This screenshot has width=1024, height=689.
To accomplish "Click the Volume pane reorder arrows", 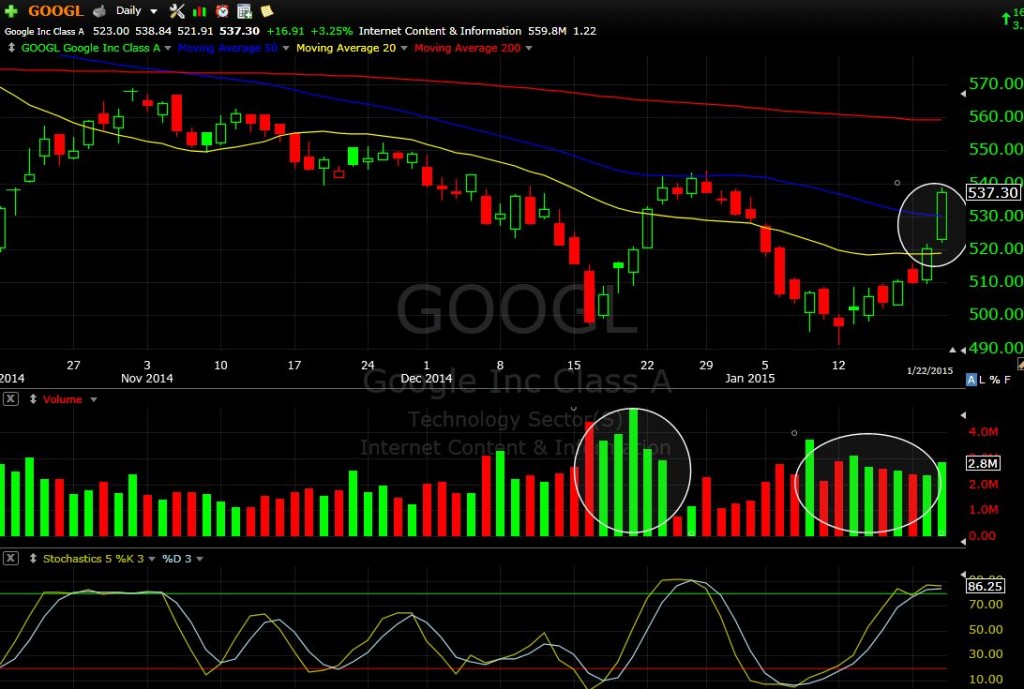I will pyautogui.click(x=33, y=399).
